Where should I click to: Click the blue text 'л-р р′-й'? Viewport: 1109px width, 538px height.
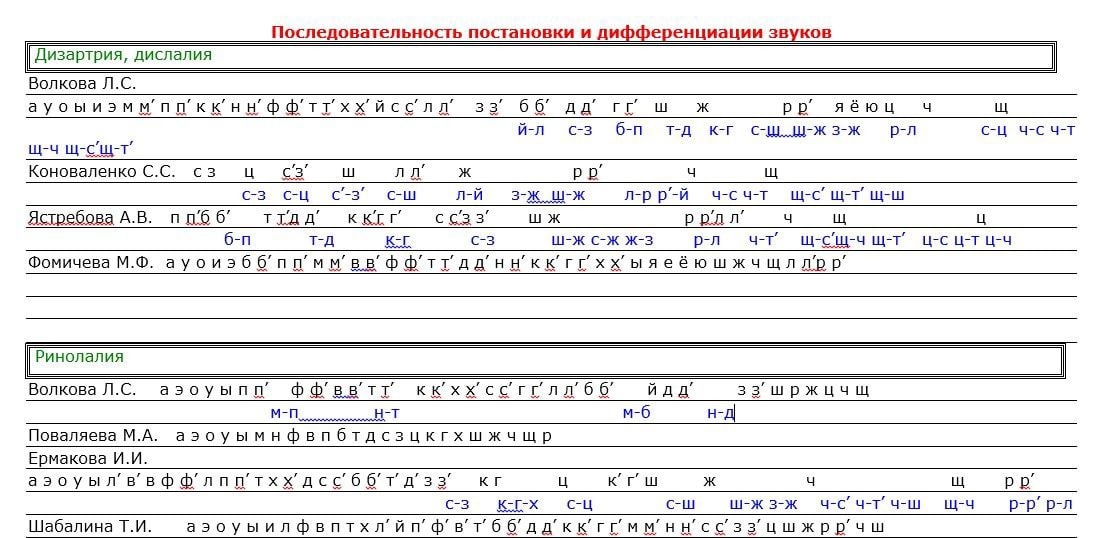656,195
